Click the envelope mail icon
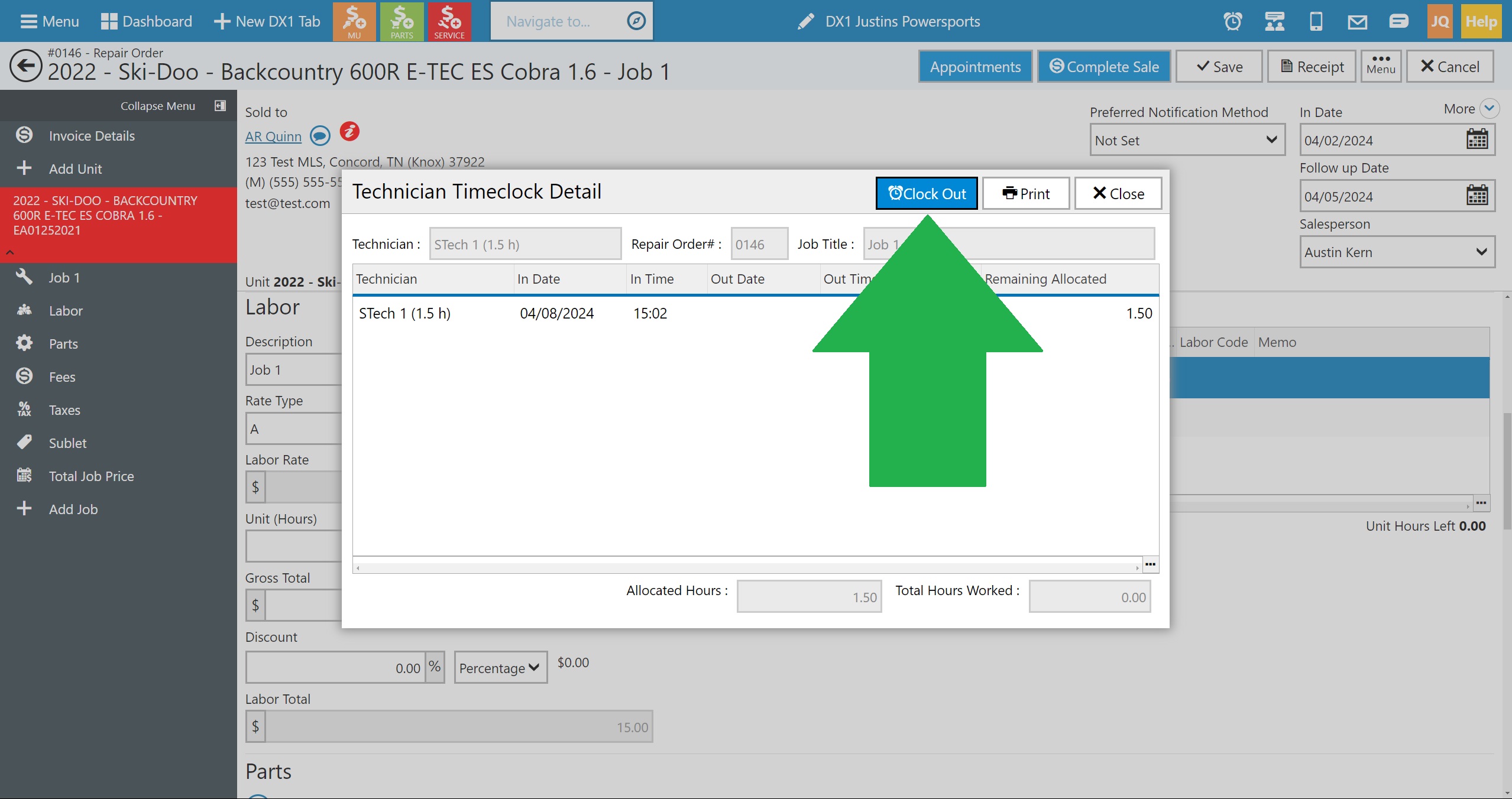Viewport: 1512px width, 799px height. point(1357,22)
